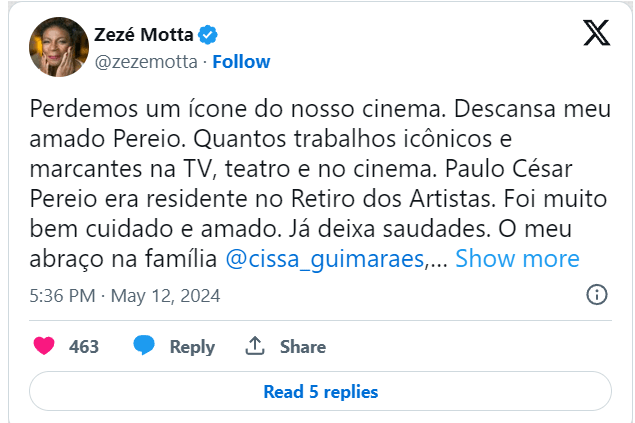Expand the post with Show more
Viewport: 635px width, 423px height.
pyautogui.click(x=517, y=259)
